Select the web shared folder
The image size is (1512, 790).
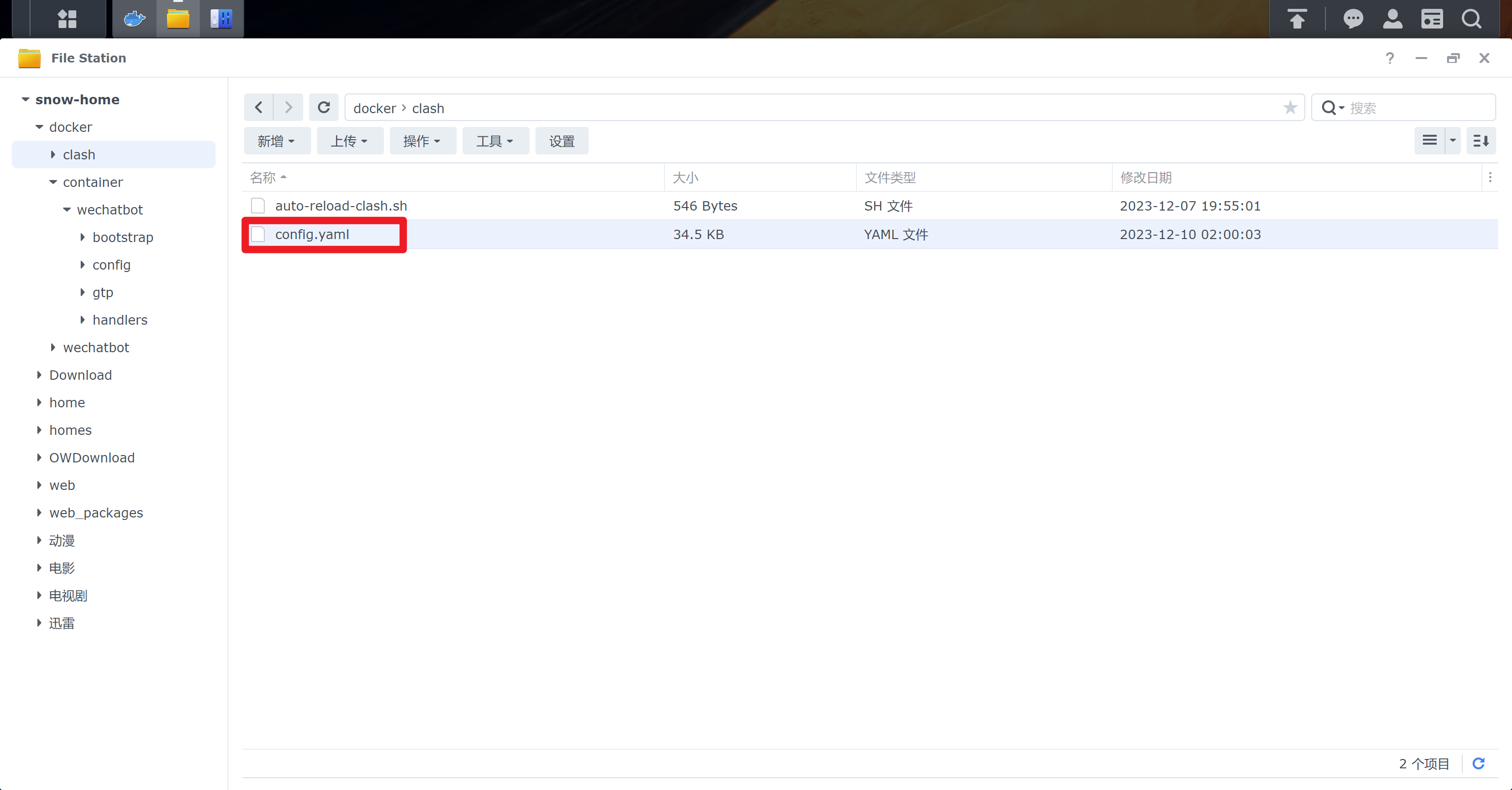[x=62, y=486]
